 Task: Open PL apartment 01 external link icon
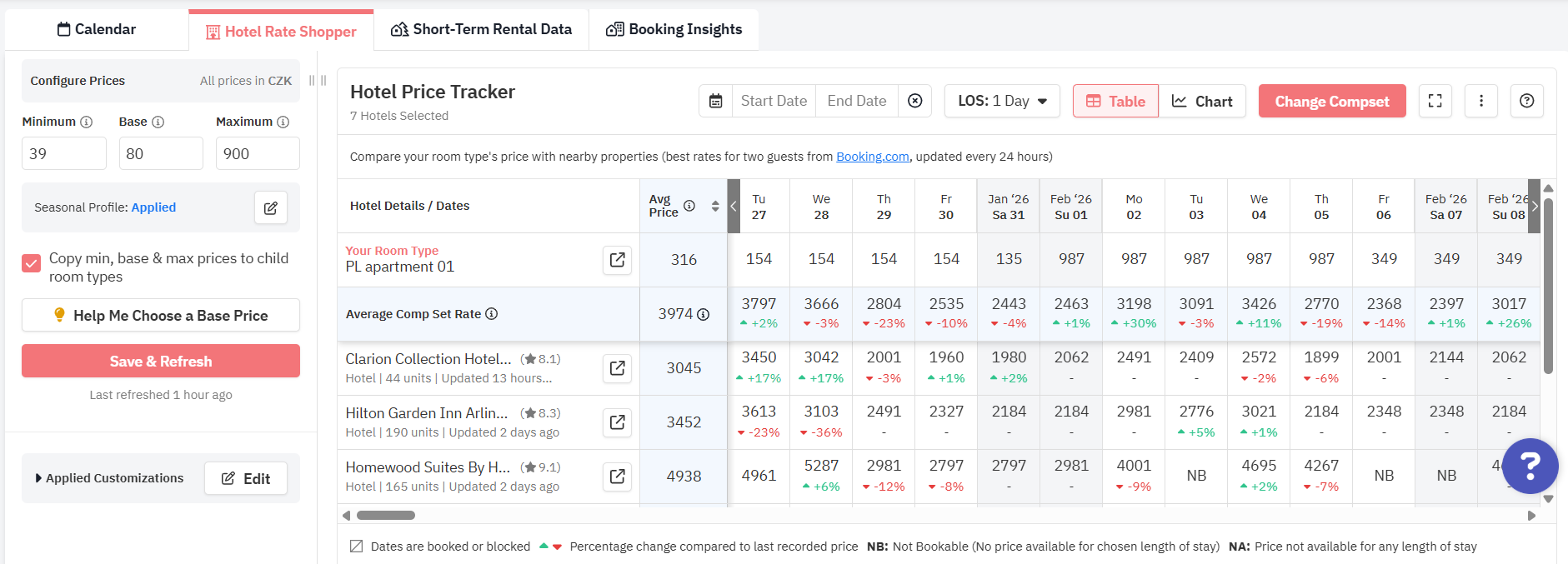point(617,260)
